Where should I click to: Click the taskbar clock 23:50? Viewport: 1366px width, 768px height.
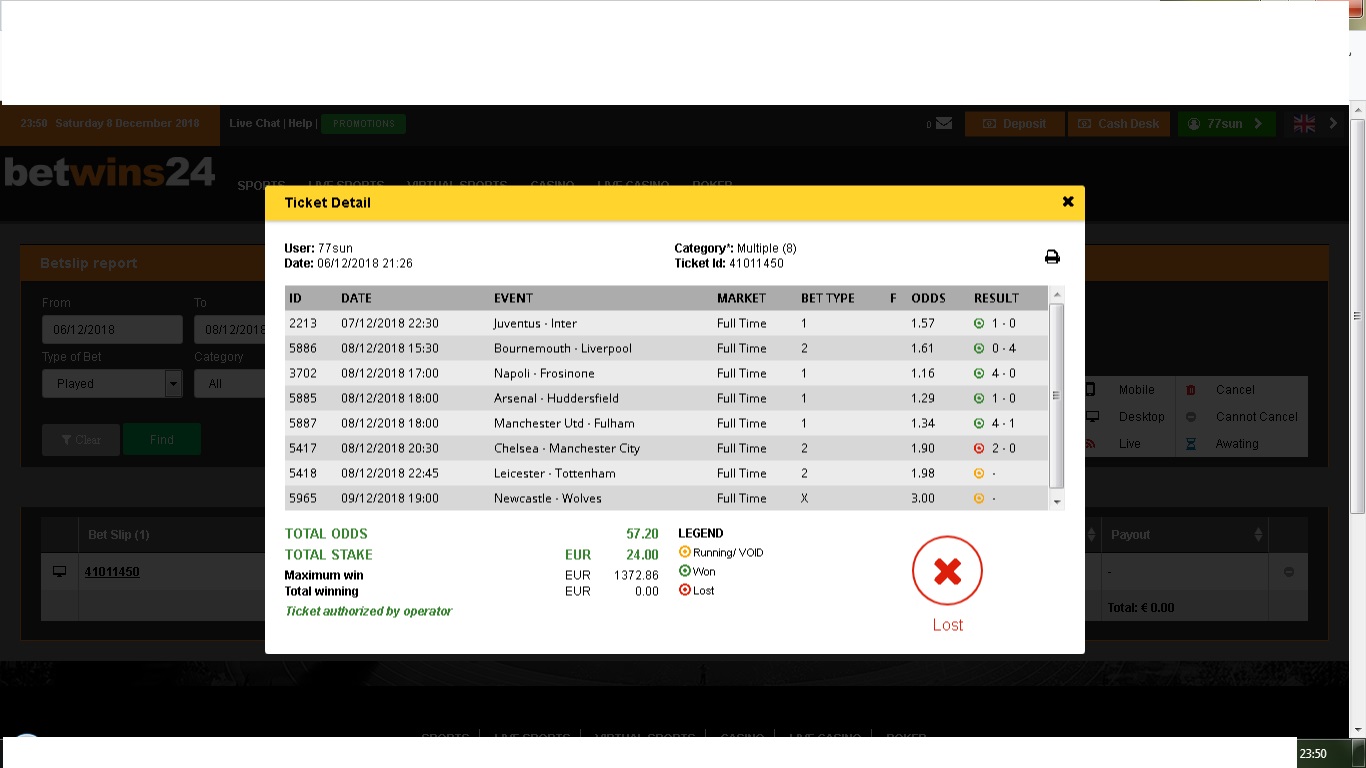(1313, 753)
